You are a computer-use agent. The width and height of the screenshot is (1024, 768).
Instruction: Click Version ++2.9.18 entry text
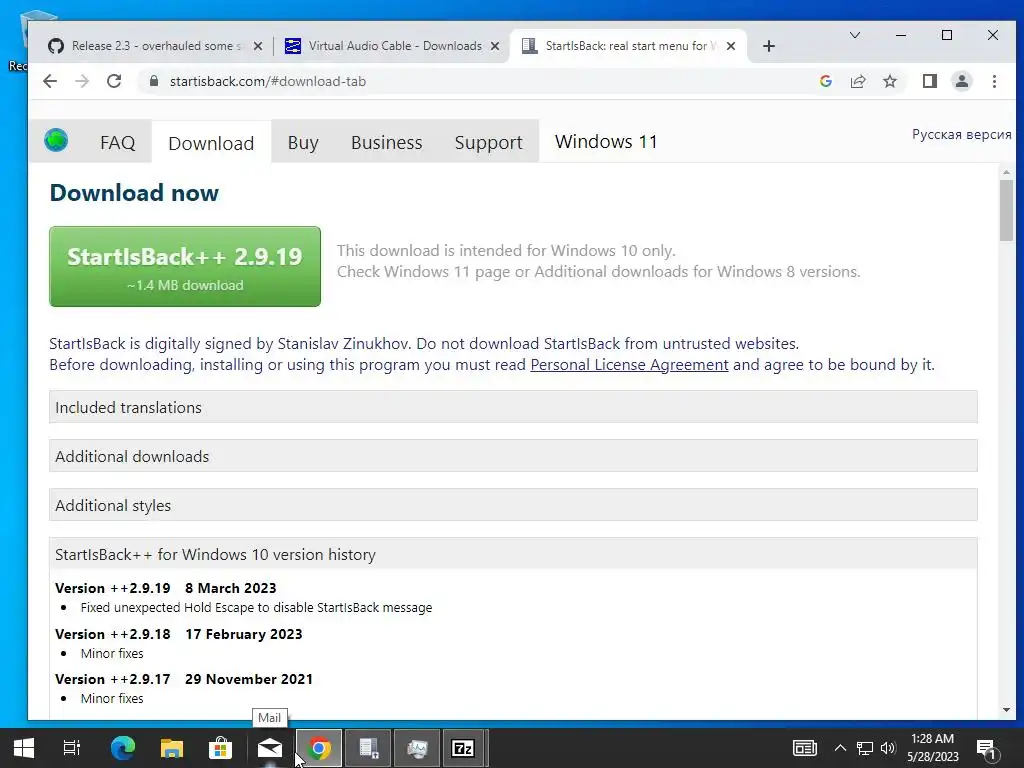pos(178,634)
